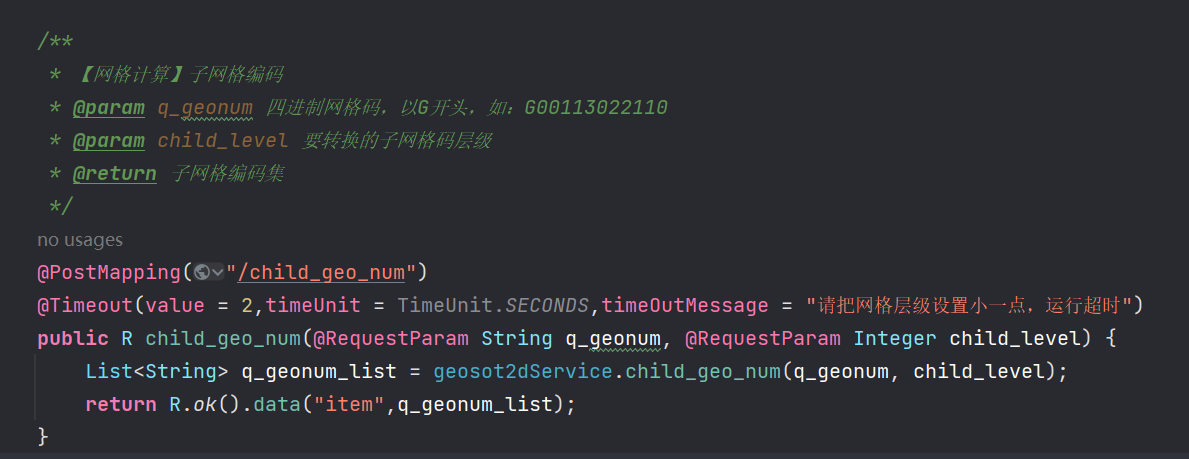Click the @PostMapping annotation
This screenshot has height=459, width=1189.
[109, 272]
